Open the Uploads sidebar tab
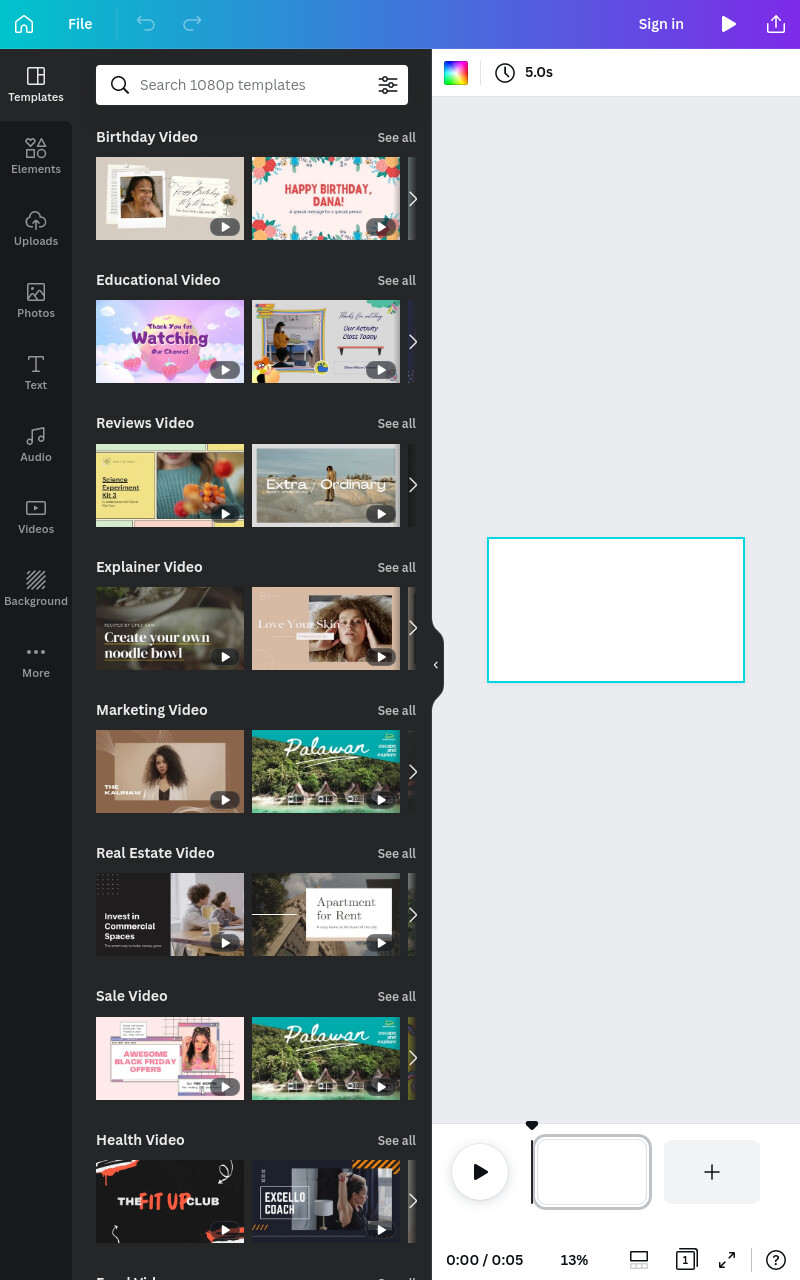Viewport: 800px width, 1280px height. point(36,229)
